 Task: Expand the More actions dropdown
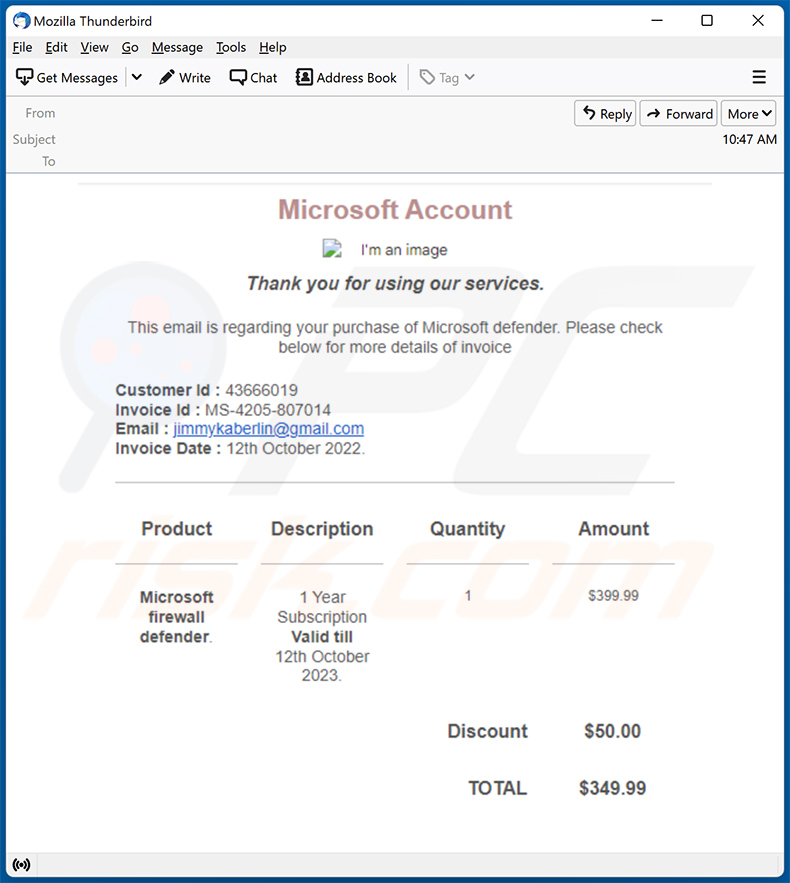click(749, 114)
